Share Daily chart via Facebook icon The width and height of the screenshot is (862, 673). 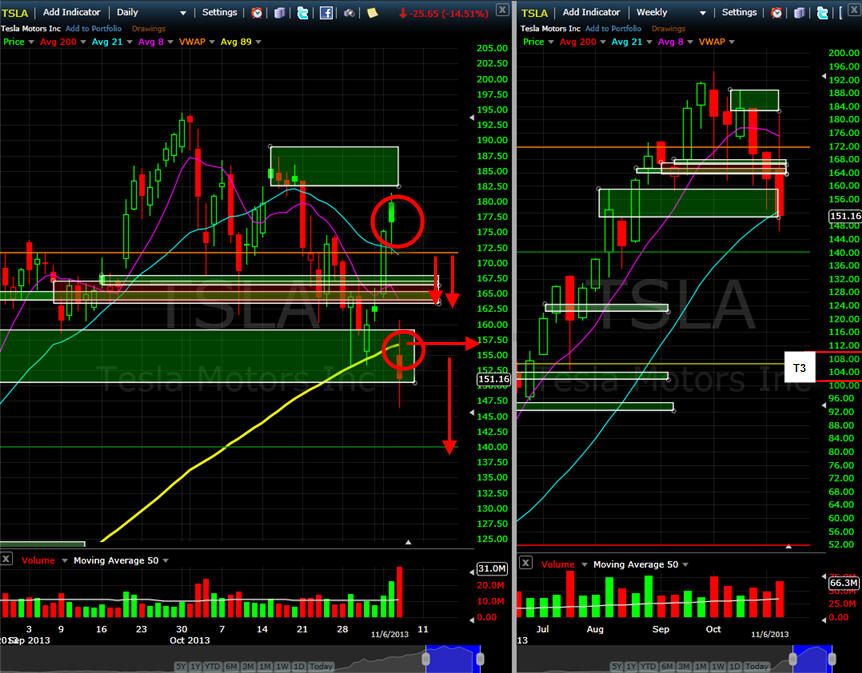coord(326,12)
